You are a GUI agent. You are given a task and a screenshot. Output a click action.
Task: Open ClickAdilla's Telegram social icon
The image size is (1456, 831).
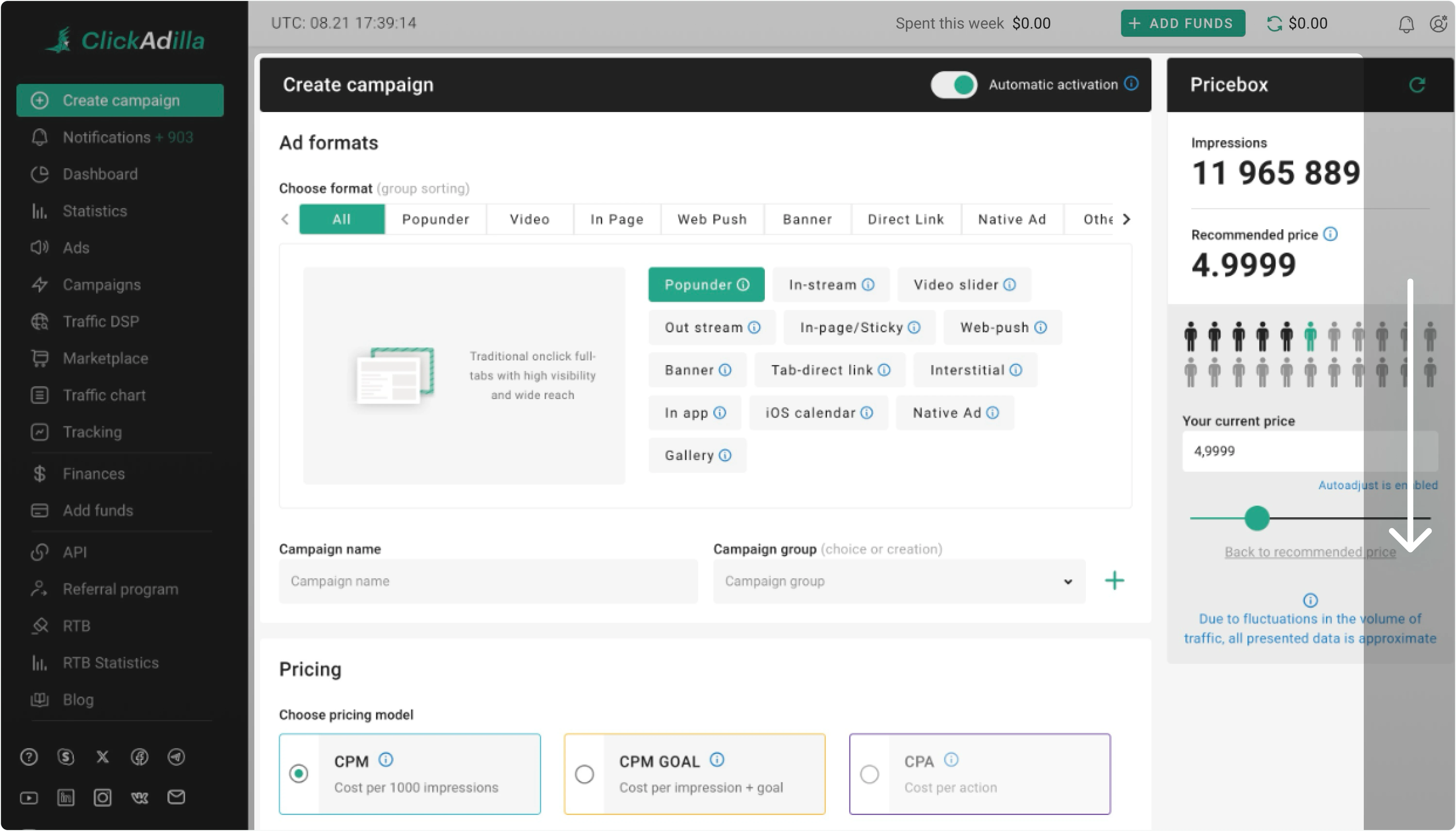tap(176, 756)
